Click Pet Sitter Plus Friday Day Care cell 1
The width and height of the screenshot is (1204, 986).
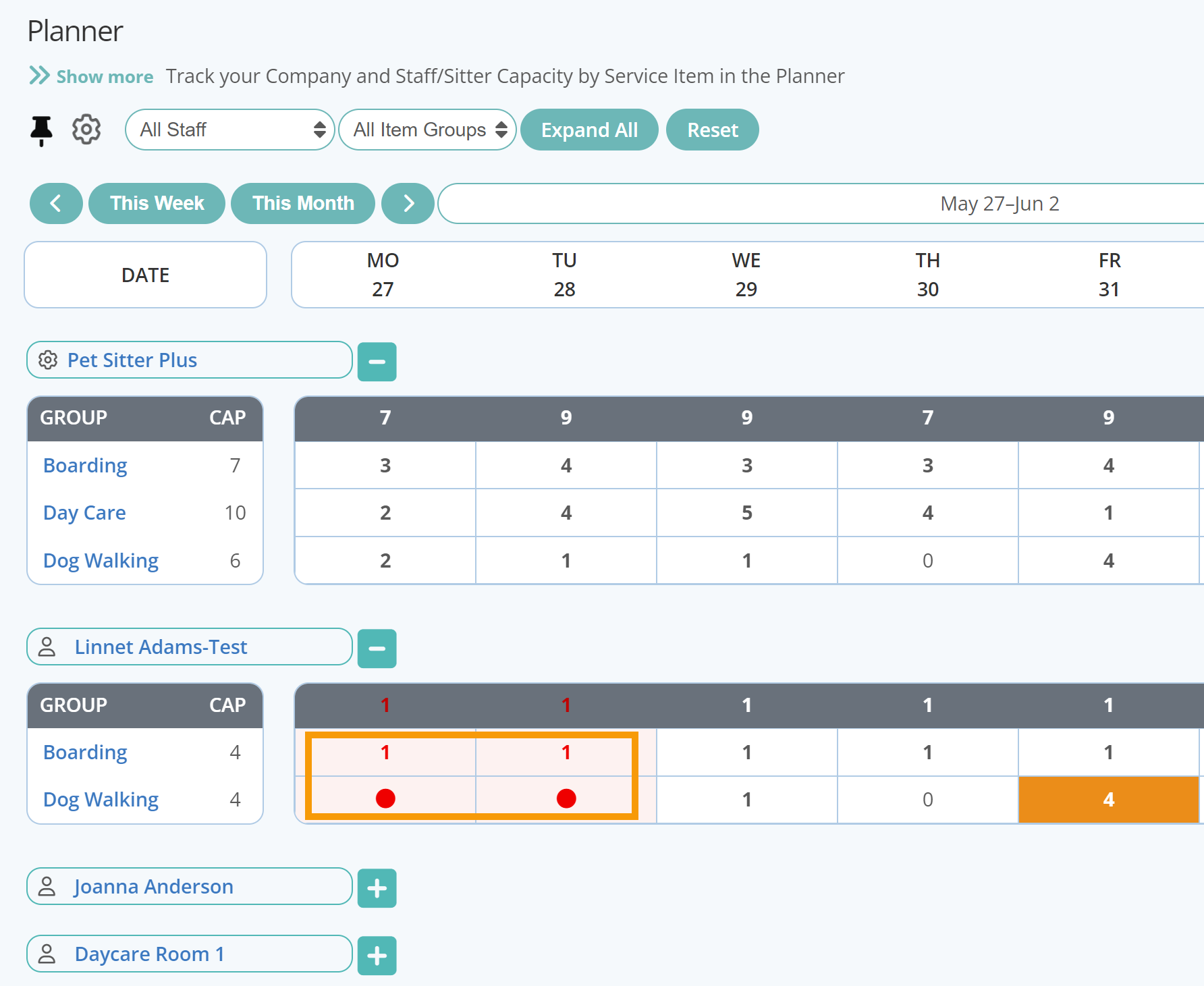[1109, 513]
